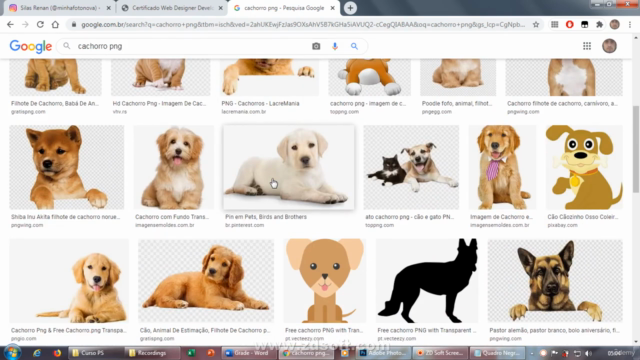Click the pt.vecteezy.com source under silhouette

pos(397,338)
